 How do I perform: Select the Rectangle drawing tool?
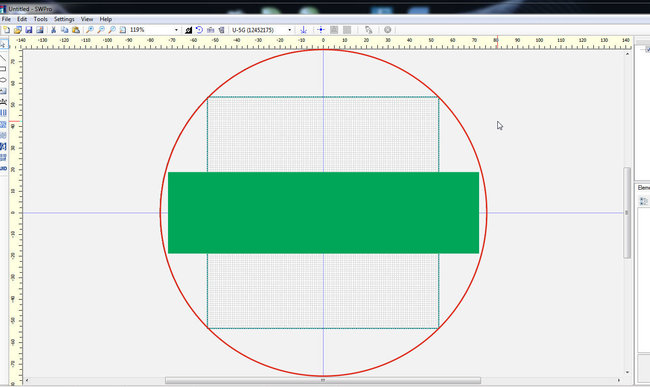pos(3,69)
